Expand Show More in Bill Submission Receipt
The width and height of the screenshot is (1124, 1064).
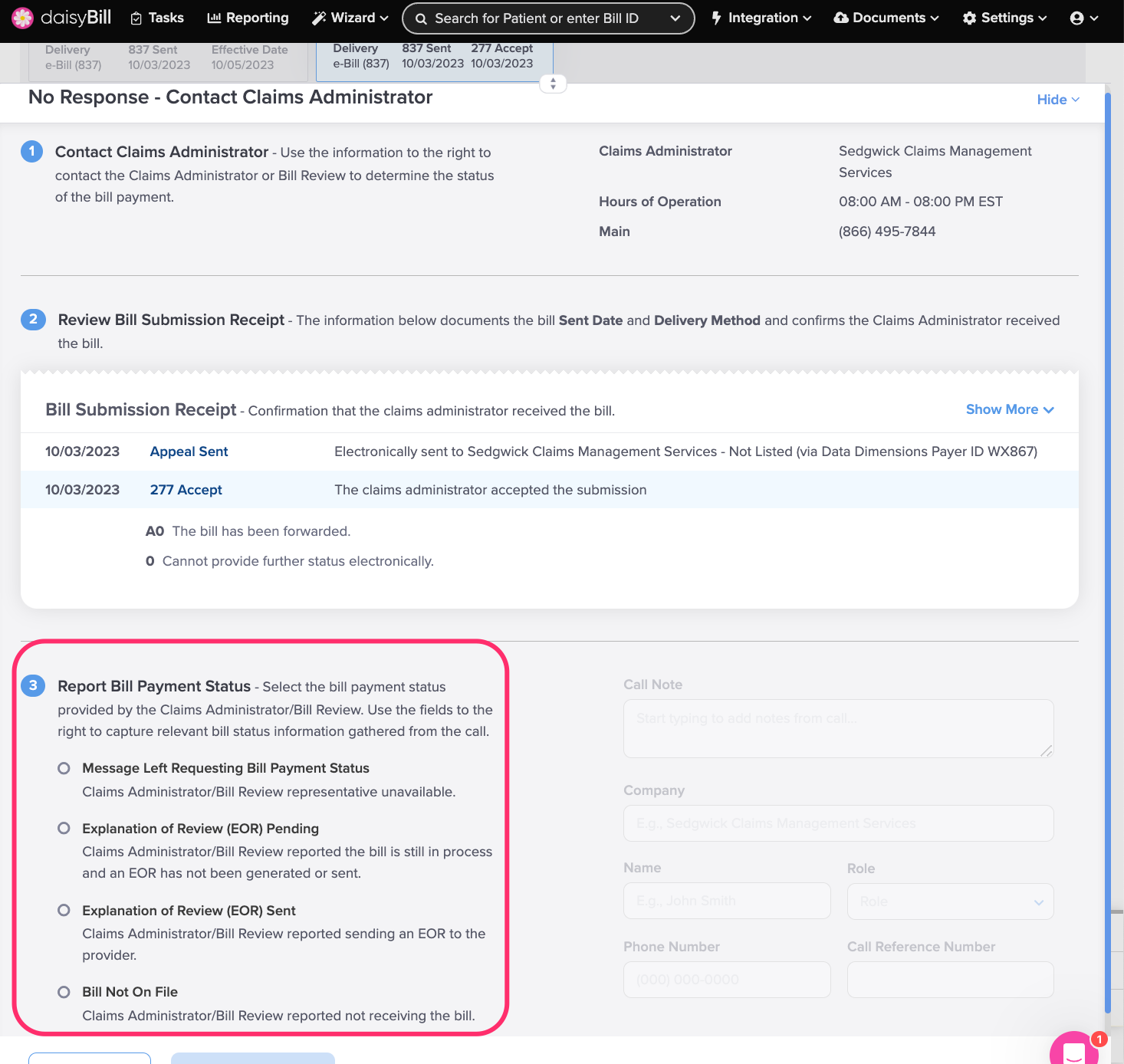click(1009, 409)
